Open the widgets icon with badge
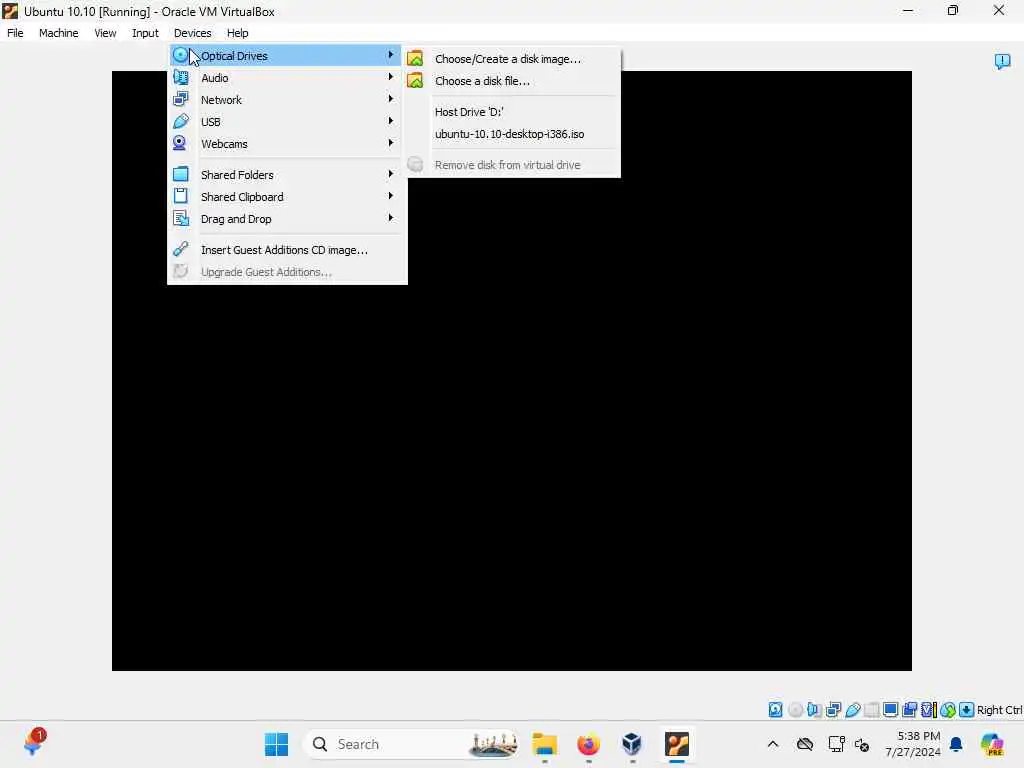The height and width of the screenshot is (768, 1024). [34, 743]
